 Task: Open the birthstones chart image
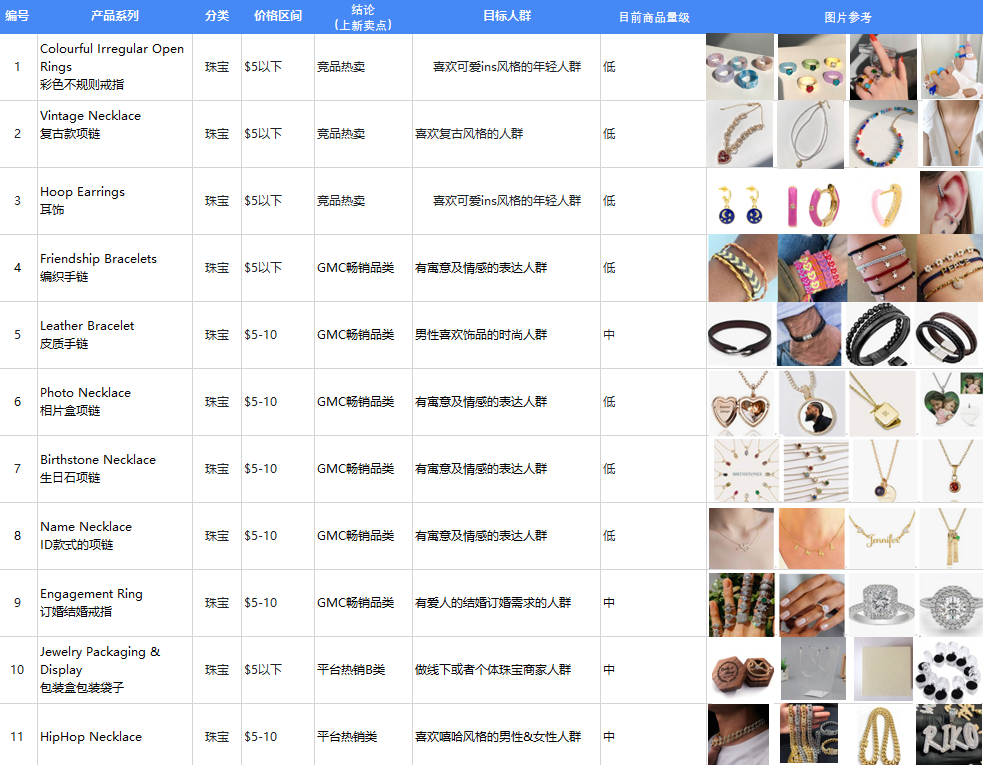(x=747, y=470)
